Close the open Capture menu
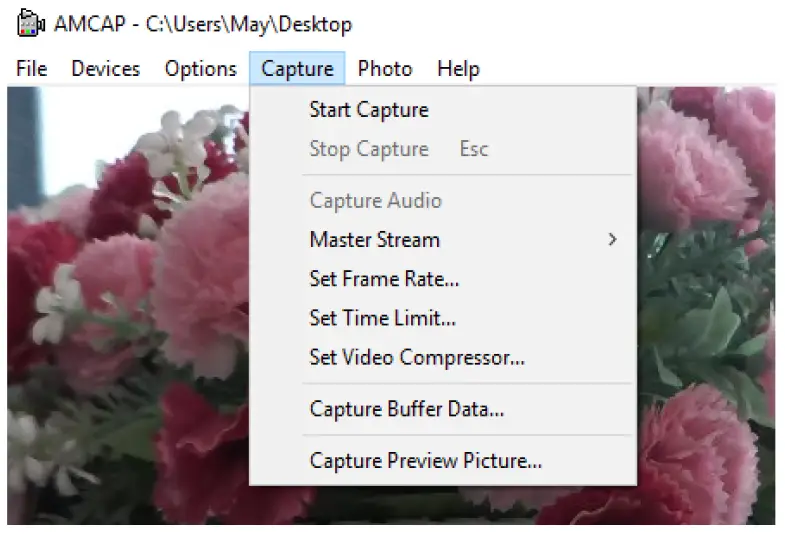Viewport: 785px width, 535px height. pyautogui.click(x=297, y=69)
